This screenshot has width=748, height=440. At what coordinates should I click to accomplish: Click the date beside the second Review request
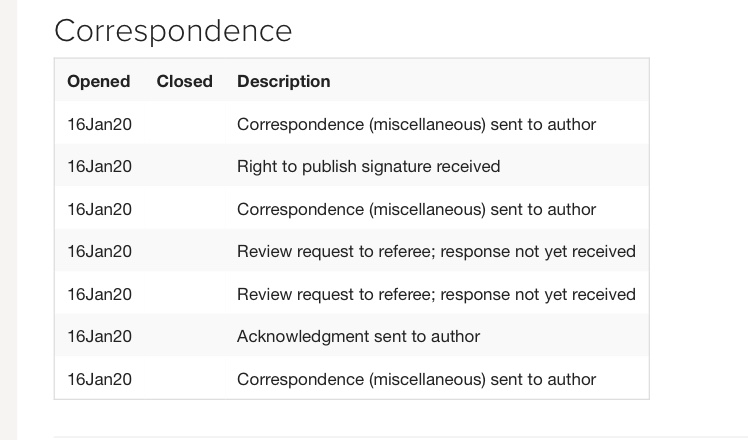click(x=100, y=295)
